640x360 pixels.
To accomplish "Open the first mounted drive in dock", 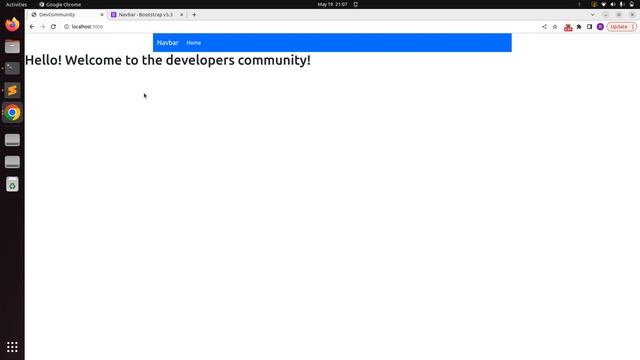I will pyautogui.click(x=12, y=140).
